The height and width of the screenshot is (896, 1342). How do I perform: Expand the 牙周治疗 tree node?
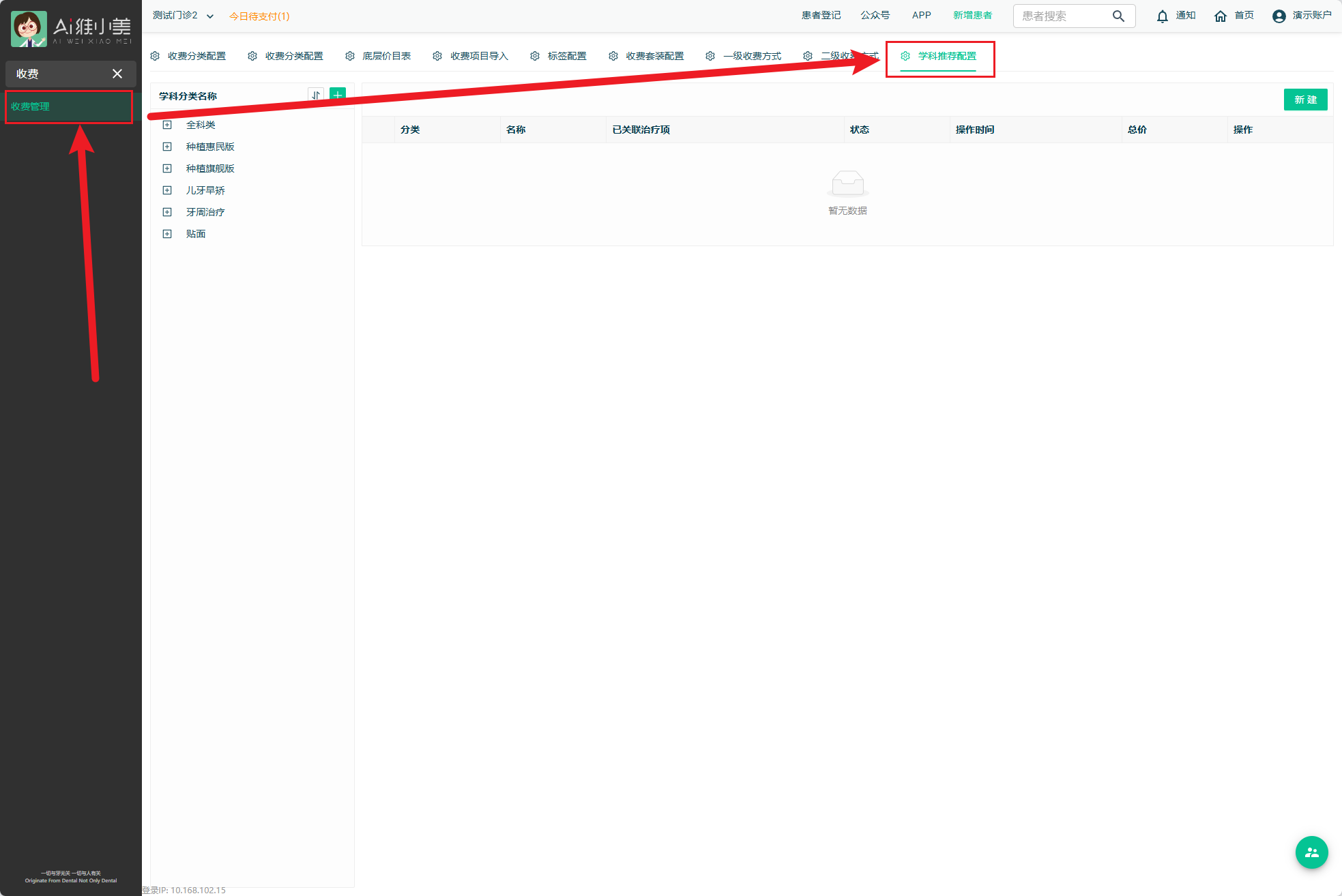point(167,212)
